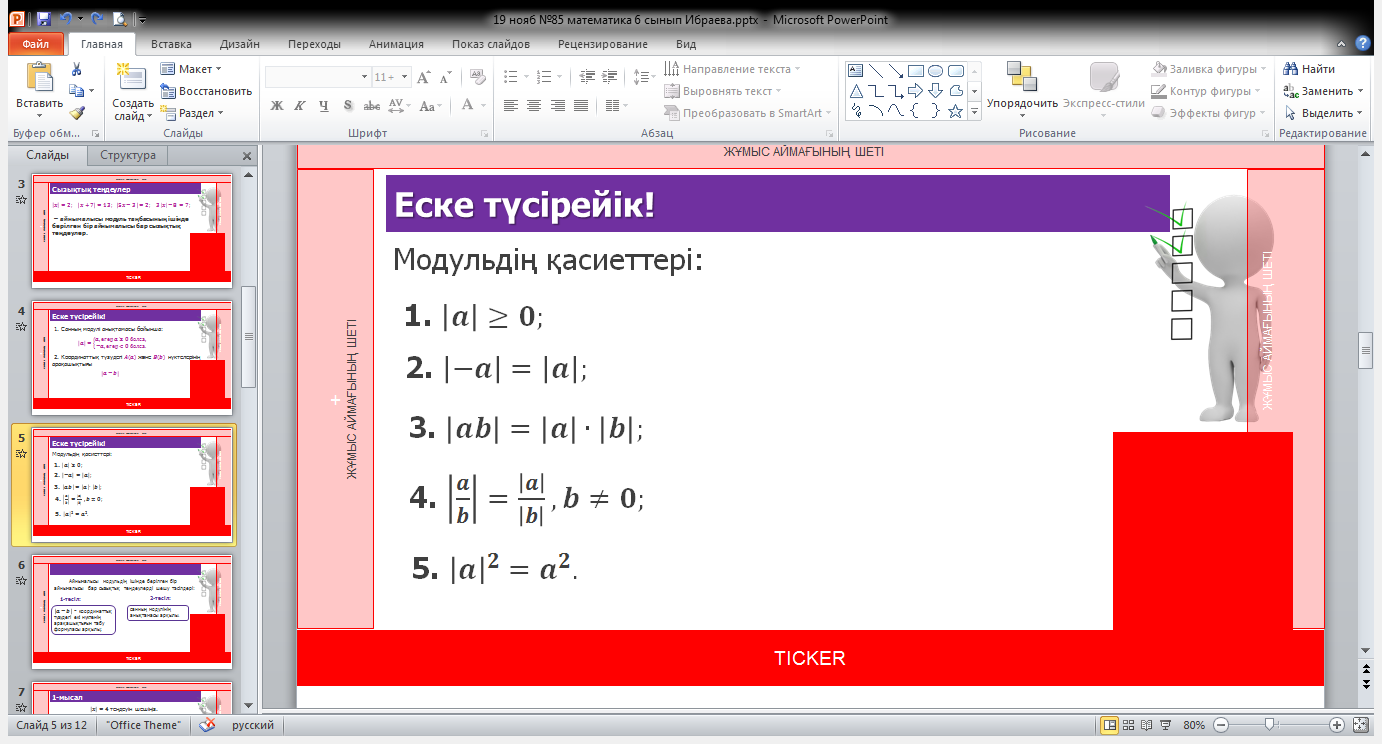The image size is (1382, 744).
Task: Expand Выровнять текст dropdown
Action: pos(725,91)
